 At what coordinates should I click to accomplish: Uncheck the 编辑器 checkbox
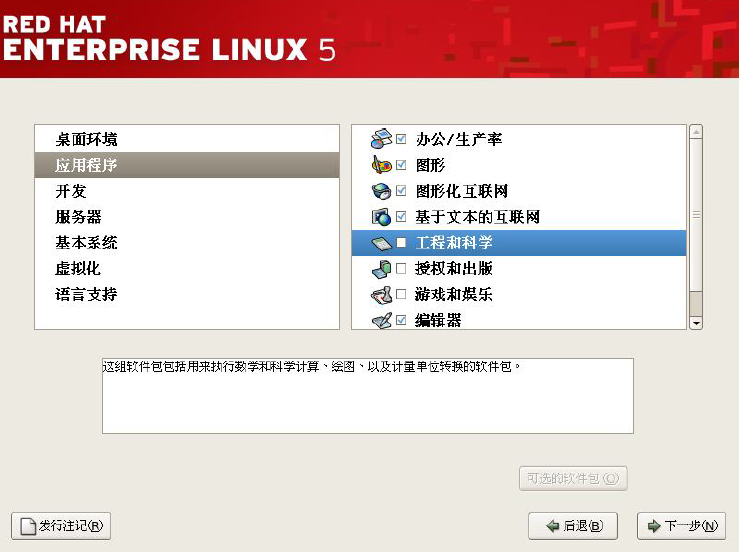(401, 320)
